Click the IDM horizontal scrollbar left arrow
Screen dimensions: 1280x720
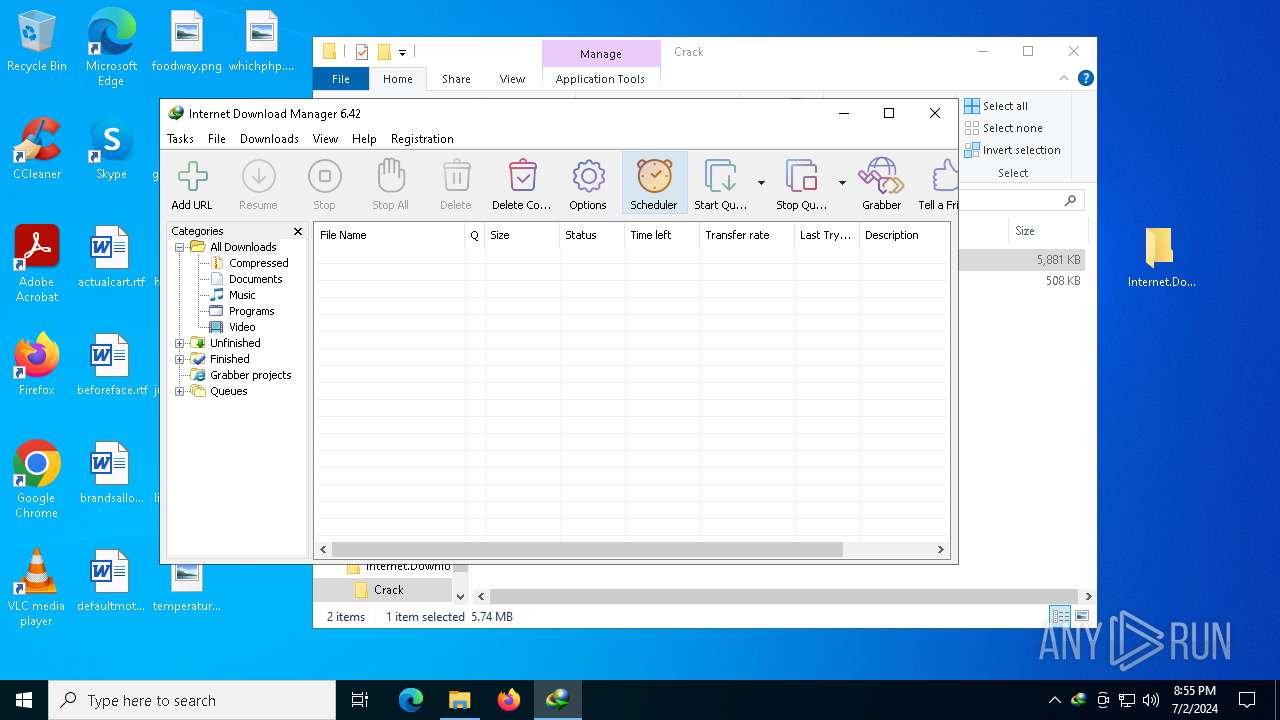click(323, 550)
